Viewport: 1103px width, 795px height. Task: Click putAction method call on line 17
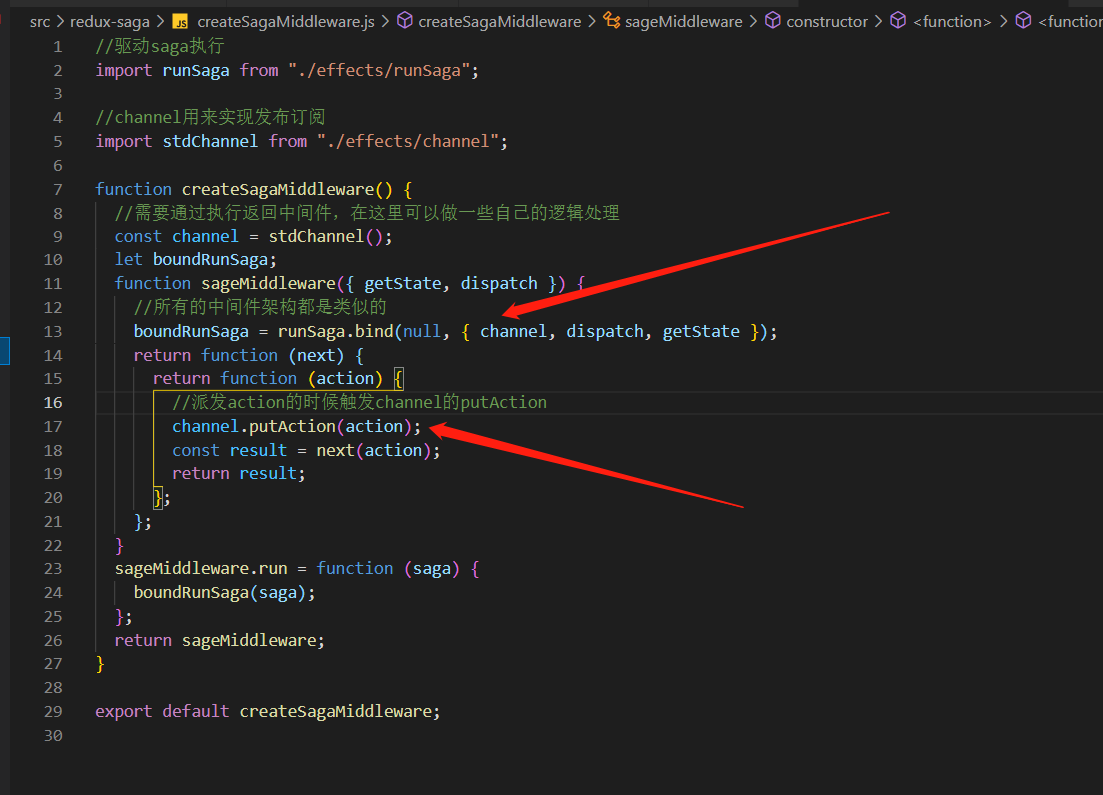click(292, 426)
